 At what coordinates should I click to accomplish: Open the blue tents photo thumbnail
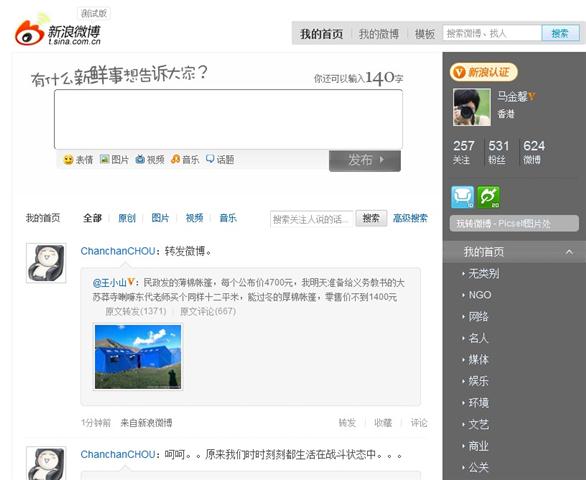coord(138,357)
